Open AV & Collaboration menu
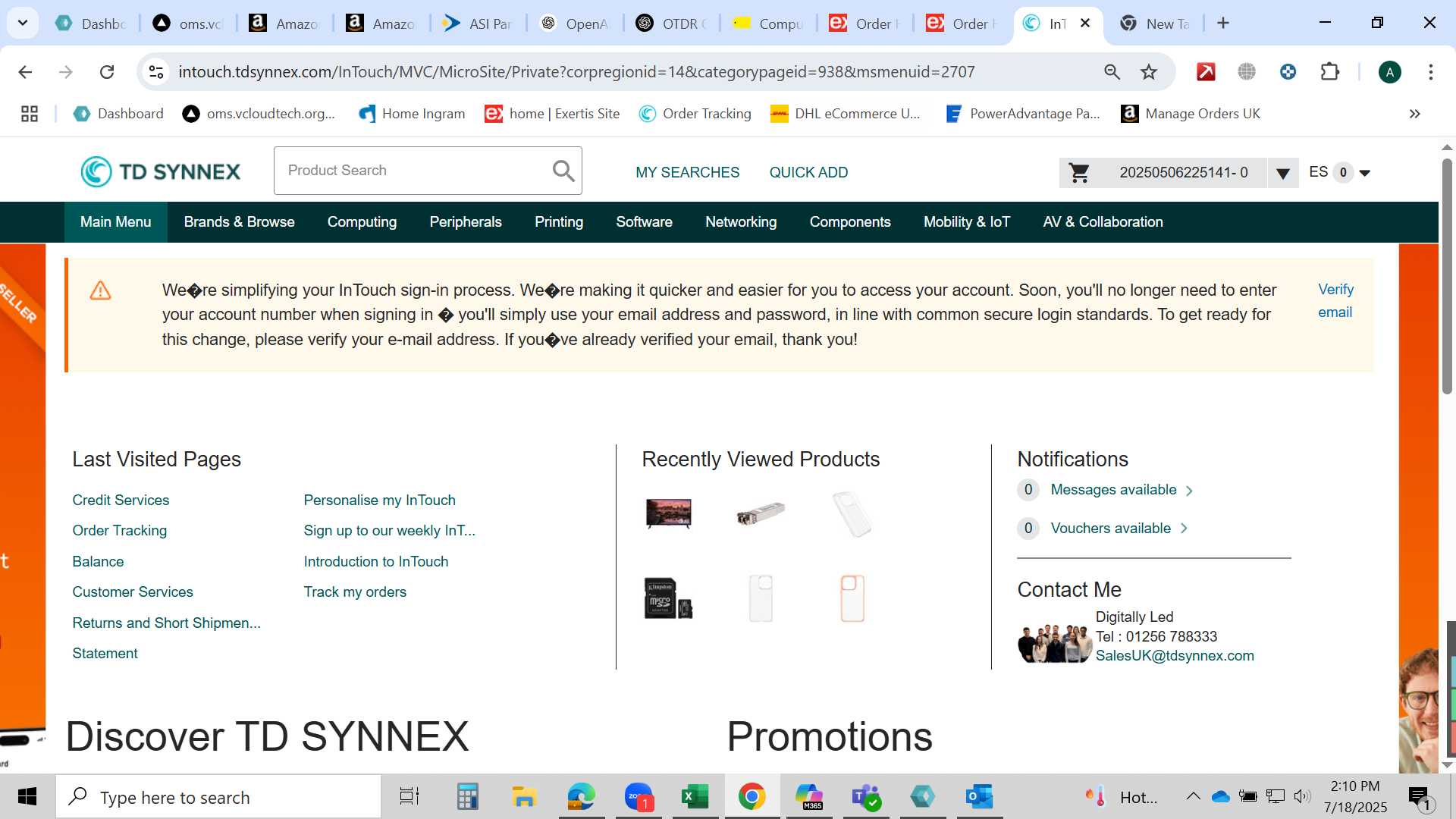 click(x=1103, y=222)
